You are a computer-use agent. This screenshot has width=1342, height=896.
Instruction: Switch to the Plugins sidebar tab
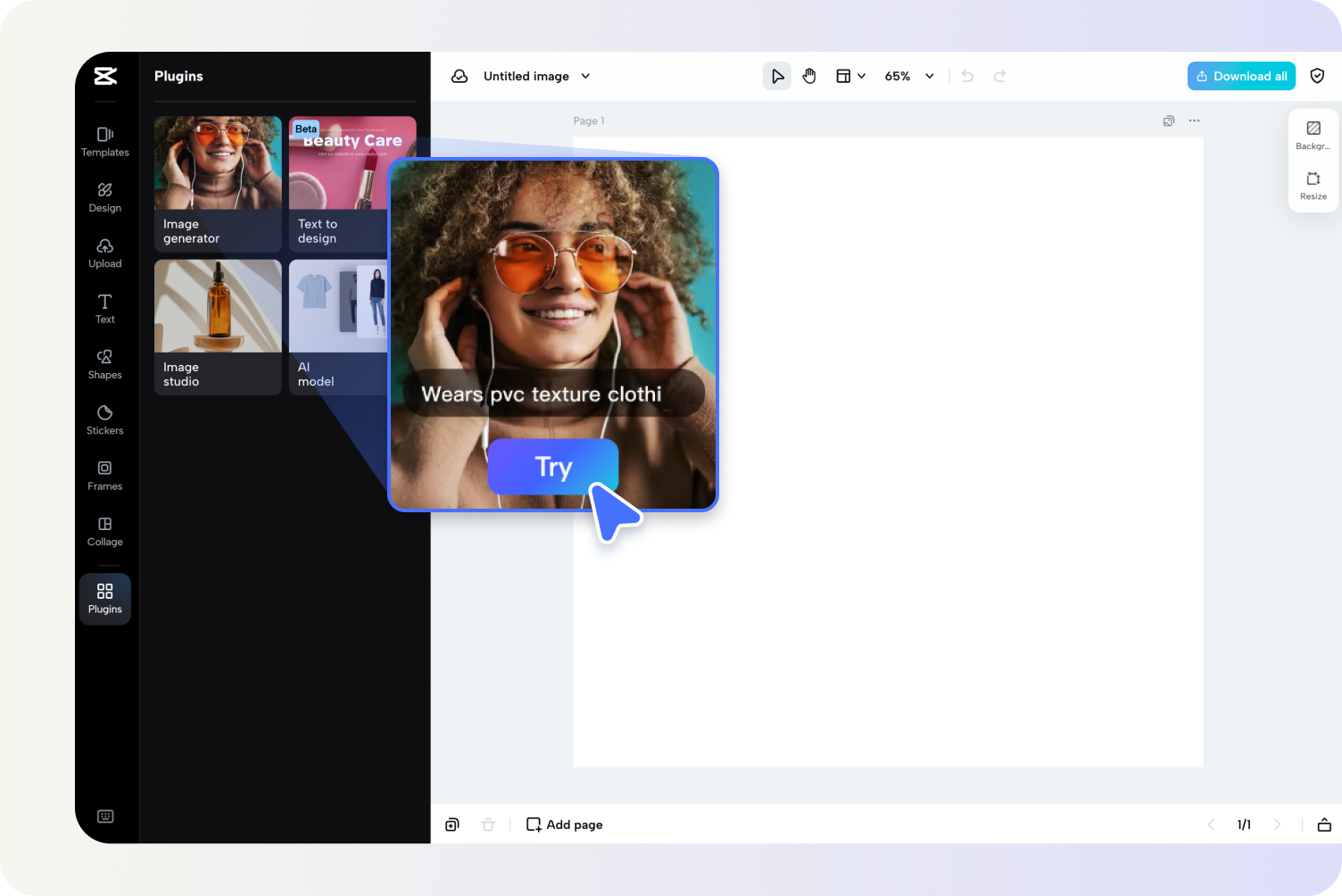point(104,598)
